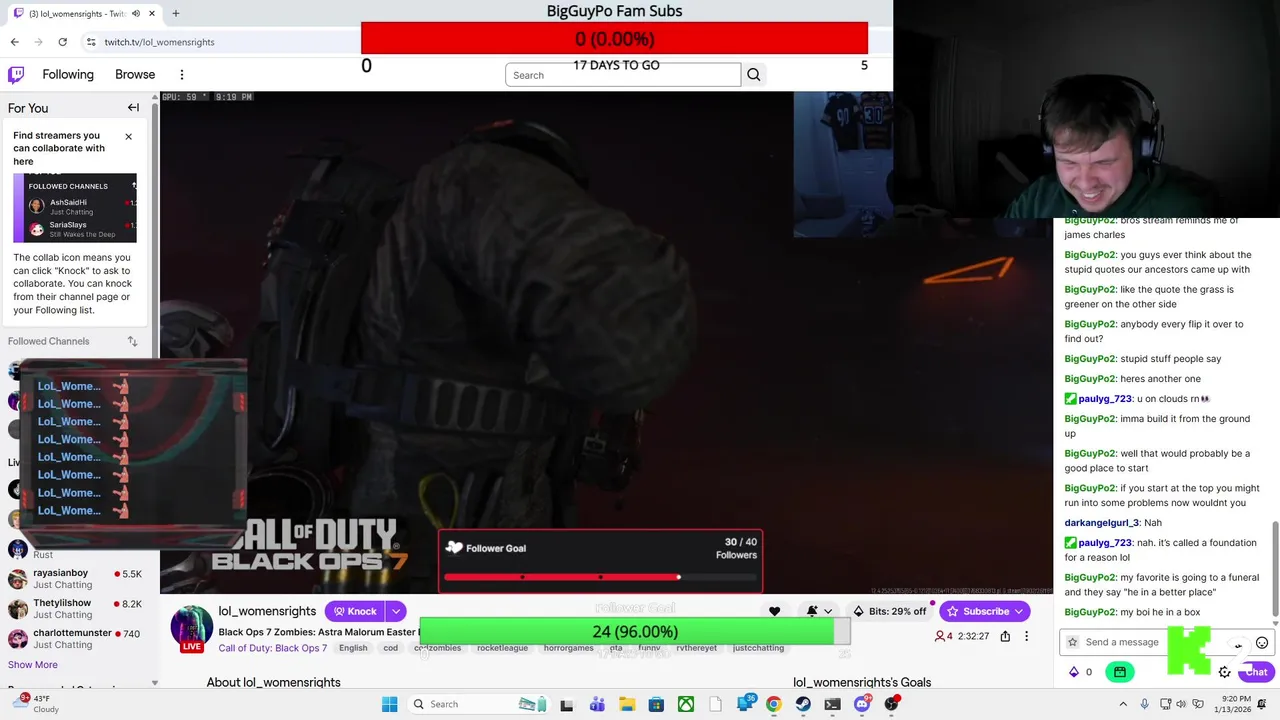Click the justcchatting tag
Image resolution: width=1280 pixels, height=720 pixels.
tap(758, 648)
